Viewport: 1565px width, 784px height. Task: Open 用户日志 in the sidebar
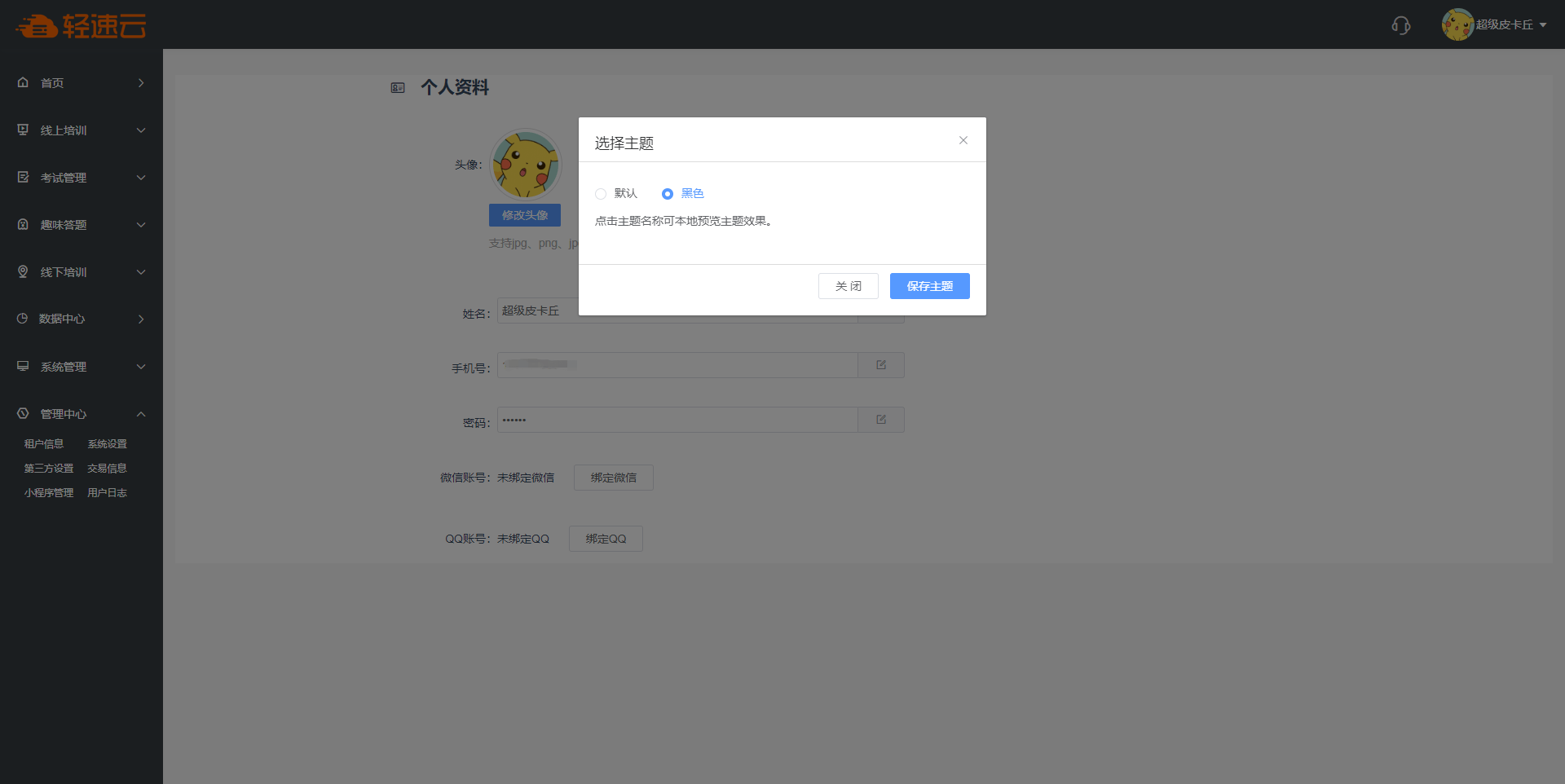[107, 493]
